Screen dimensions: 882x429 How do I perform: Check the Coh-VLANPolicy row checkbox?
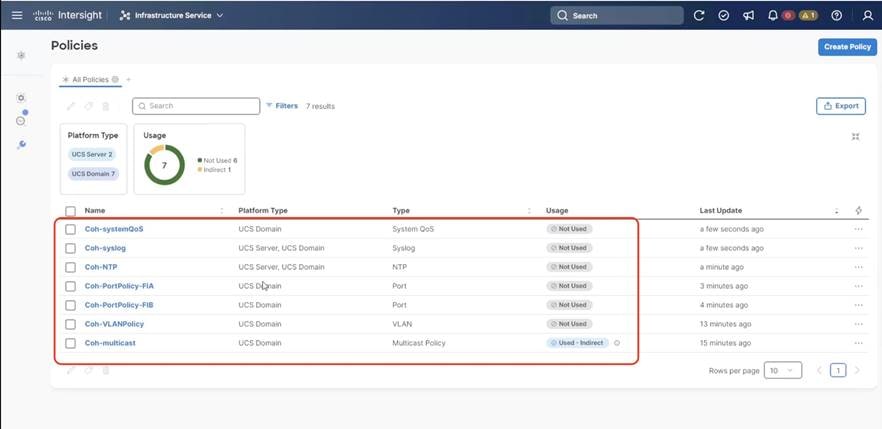[x=70, y=324]
